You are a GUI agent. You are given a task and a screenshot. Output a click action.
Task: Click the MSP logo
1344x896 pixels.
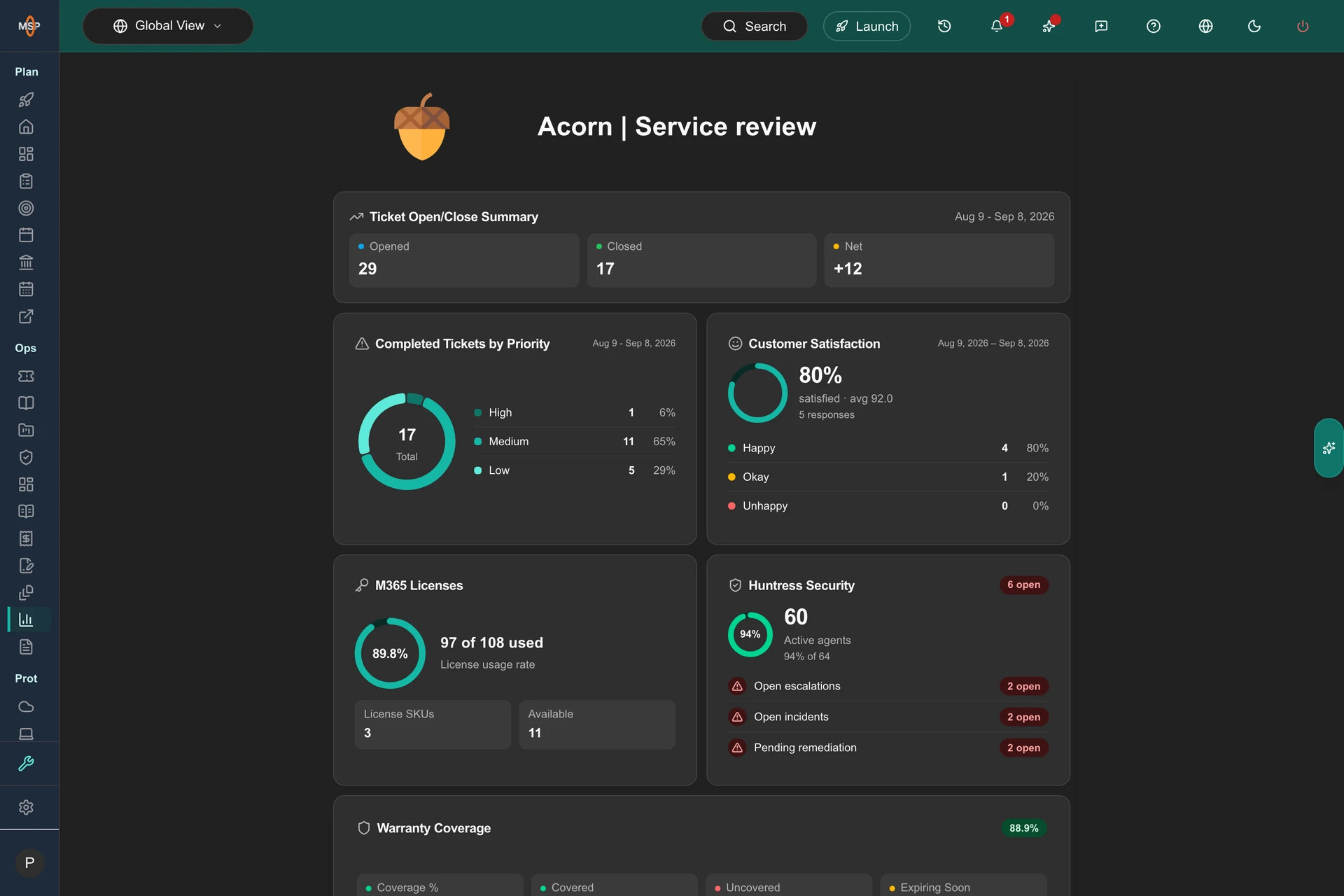pyautogui.click(x=29, y=26)
